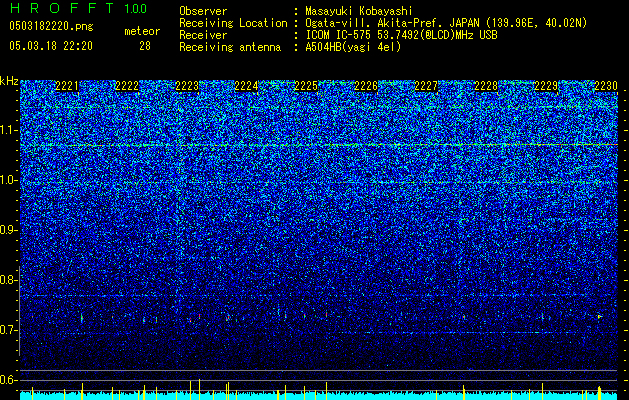The image size is (629, 400).
Task: Click the 1.1 kHz axis tick label
Action: coord(8,130)
